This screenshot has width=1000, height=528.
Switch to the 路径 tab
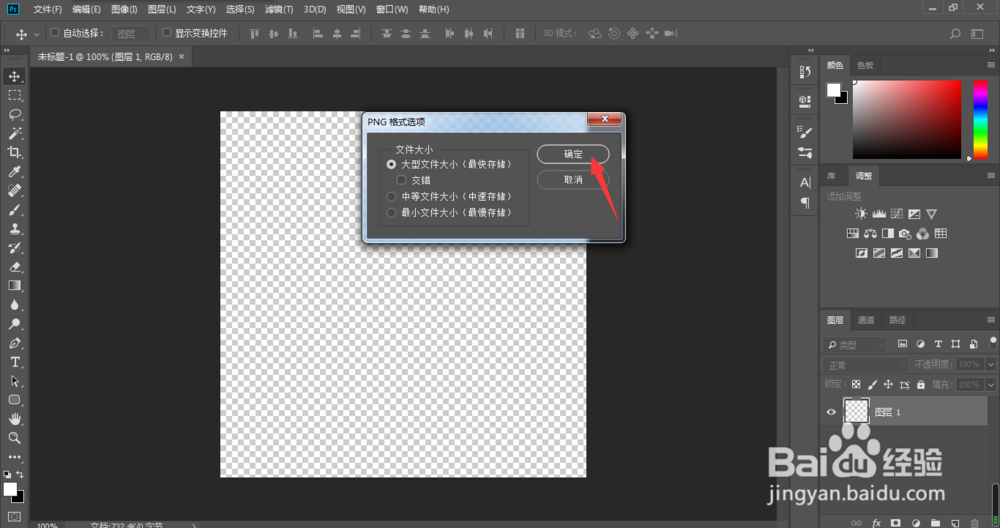coord(897,319)
